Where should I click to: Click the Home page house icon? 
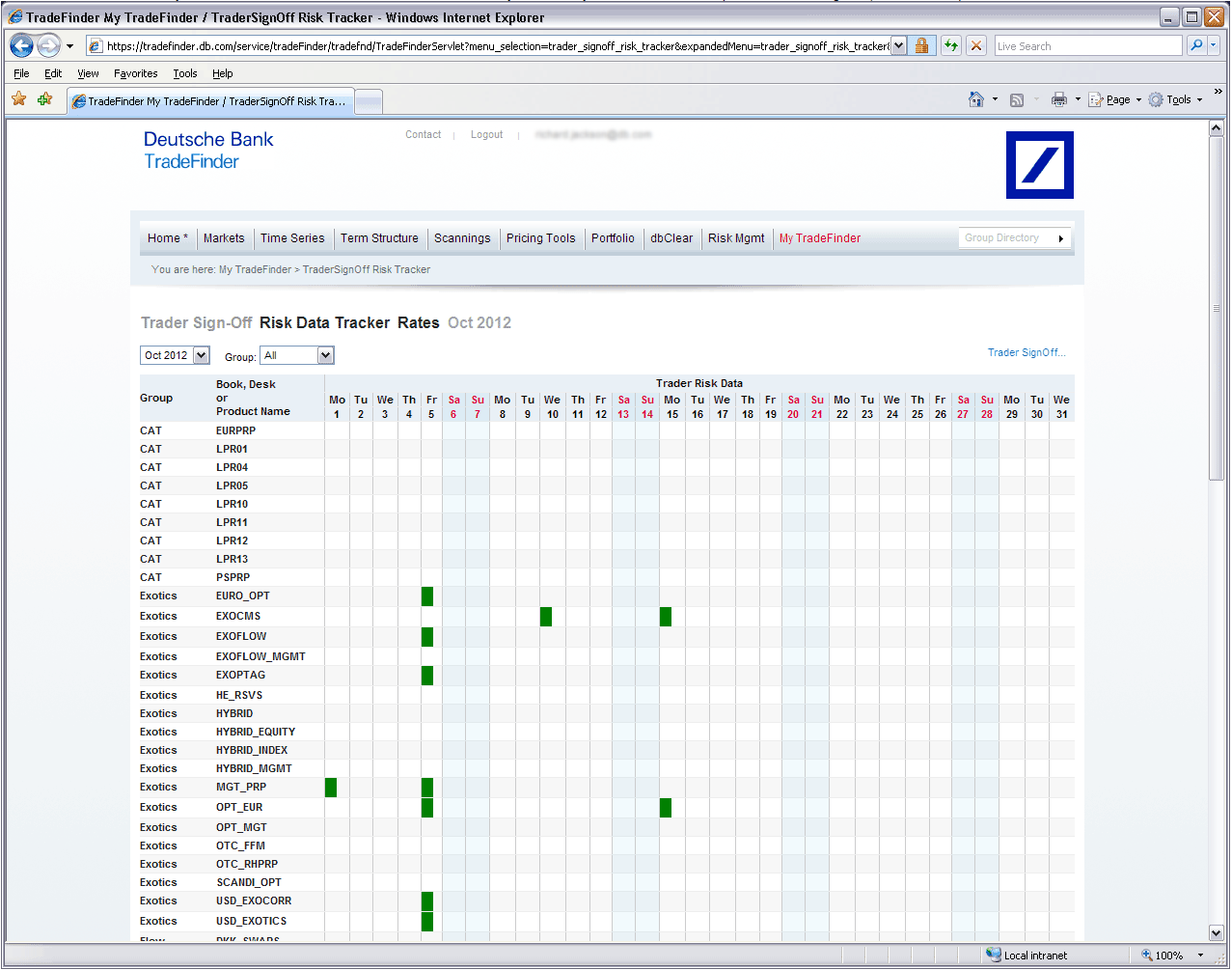[x=976, y=99]
